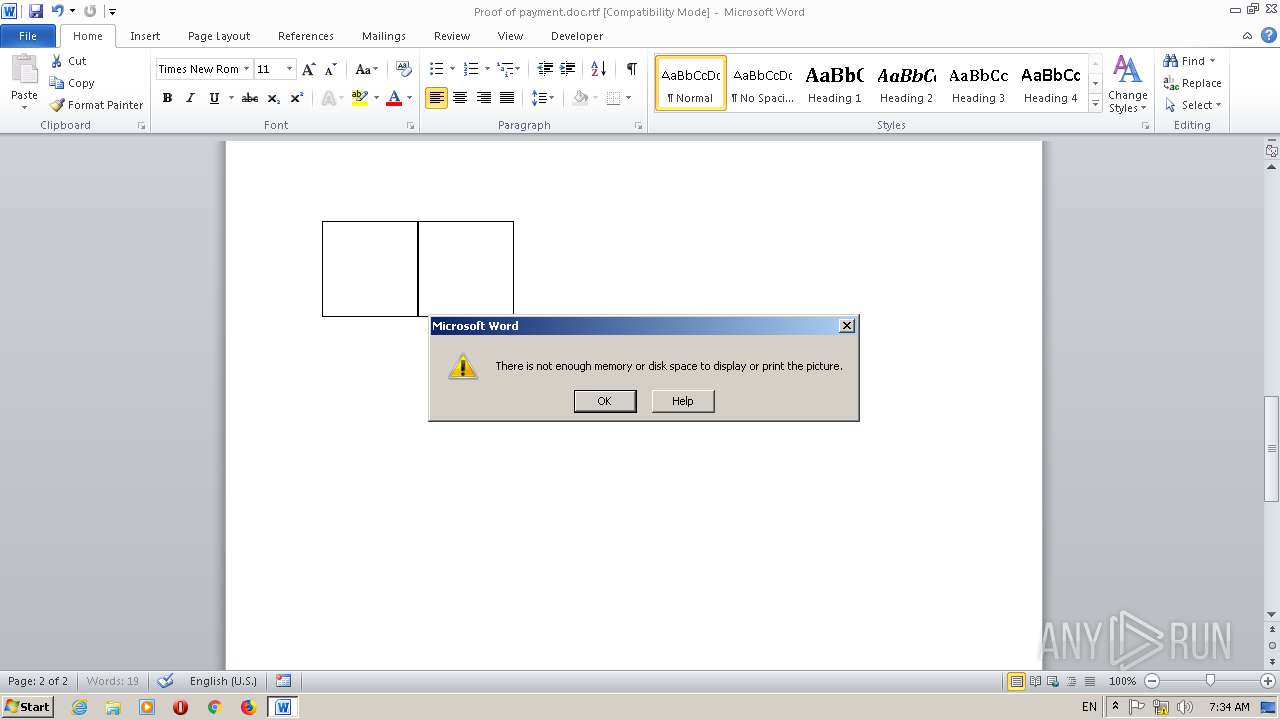The height and width of the screenshot is (720, 1280).
Task: Decrease paragraph indent
Action: pyautogui.click(x=545, y=69)
